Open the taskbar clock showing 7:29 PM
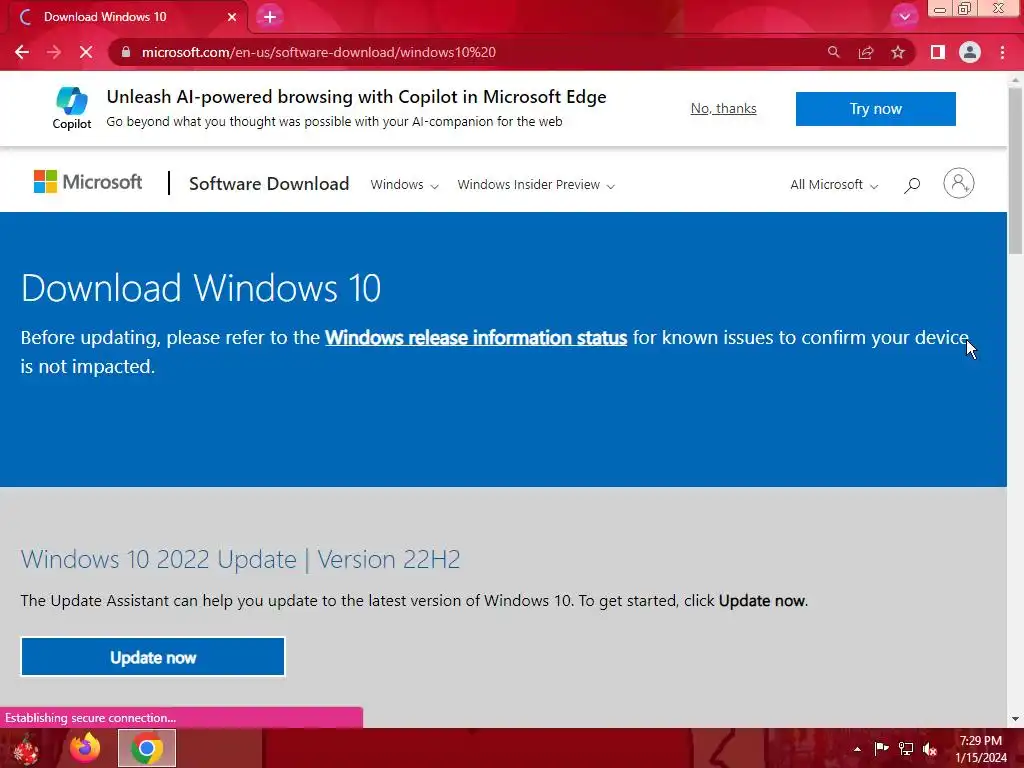The image size is (1024, 768). click(980, 749)
